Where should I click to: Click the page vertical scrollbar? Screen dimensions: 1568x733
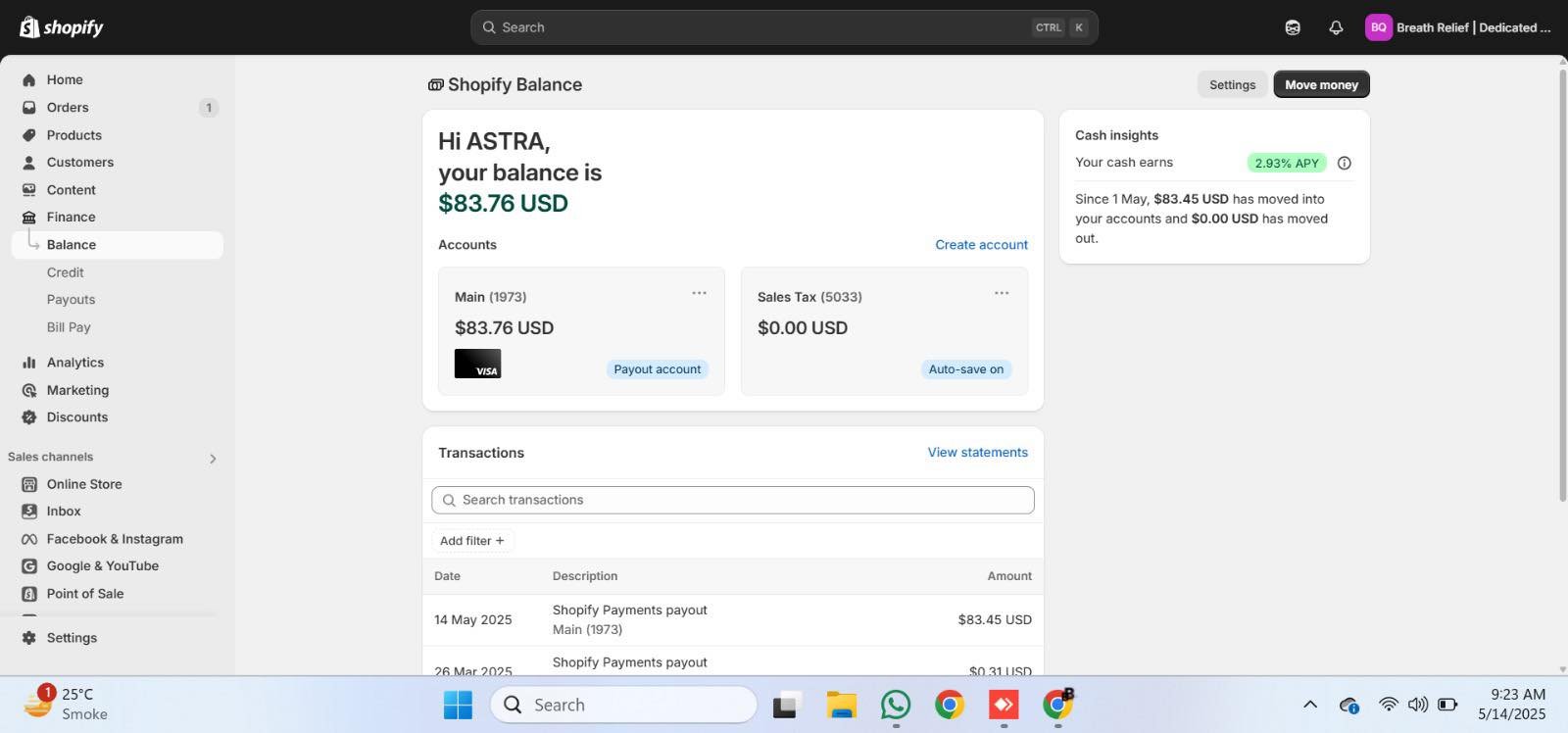click(1562, 284)
